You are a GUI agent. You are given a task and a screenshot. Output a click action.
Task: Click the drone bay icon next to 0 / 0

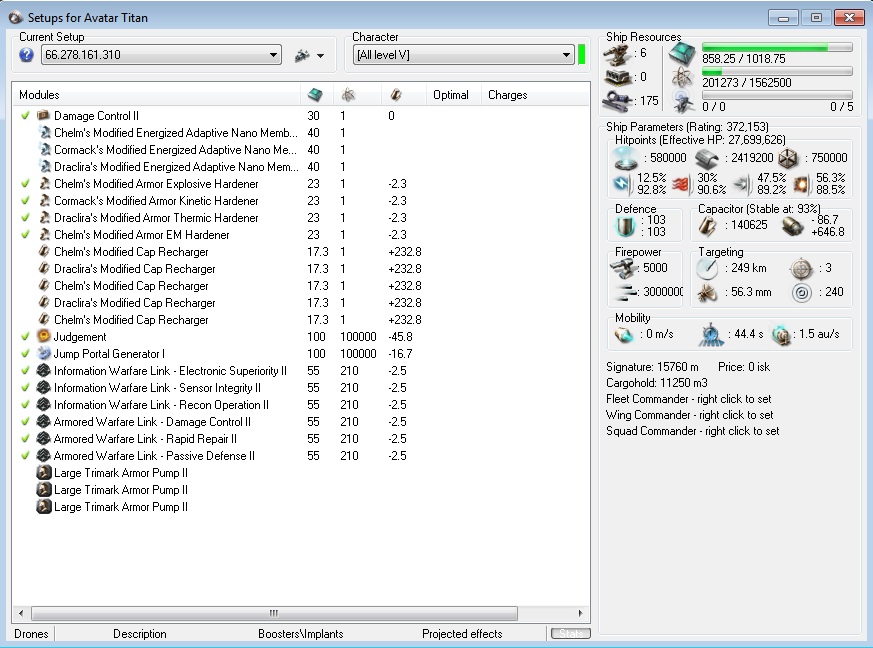[x=682, y=101]
